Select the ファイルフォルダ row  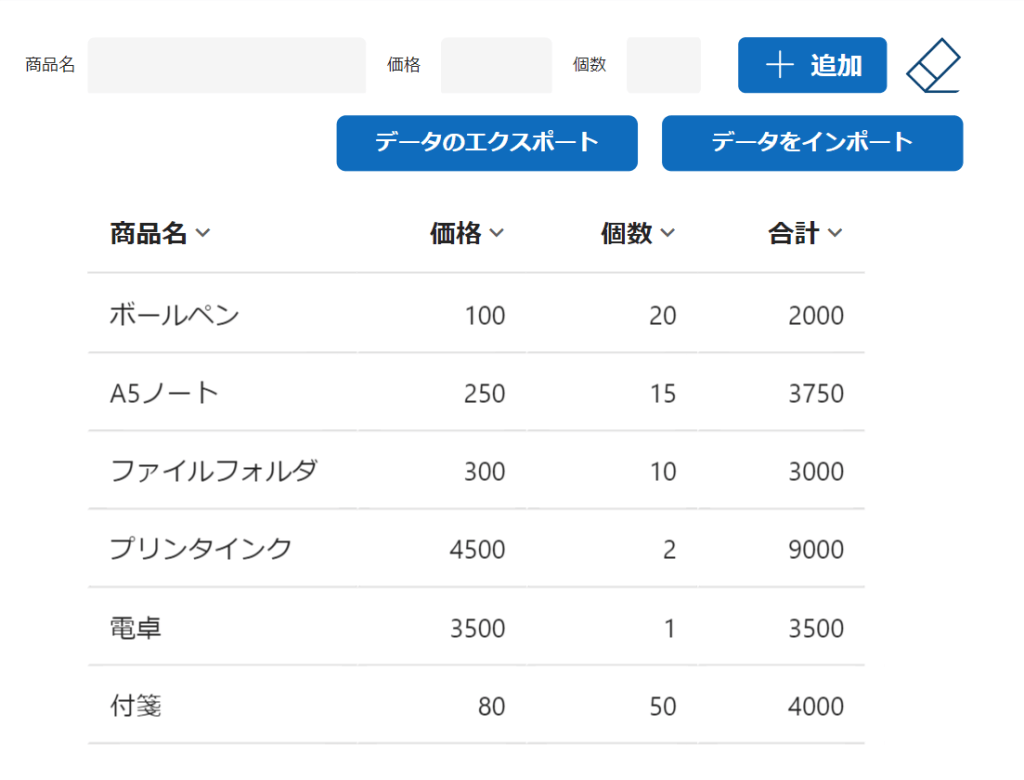click(x=213, y=471)
